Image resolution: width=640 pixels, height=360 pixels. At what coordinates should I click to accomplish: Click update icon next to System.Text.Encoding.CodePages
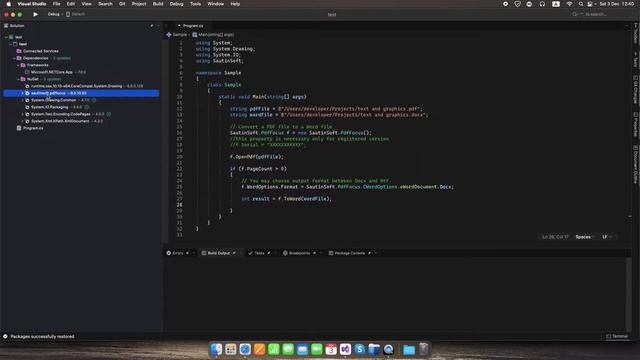click(109, 114)
